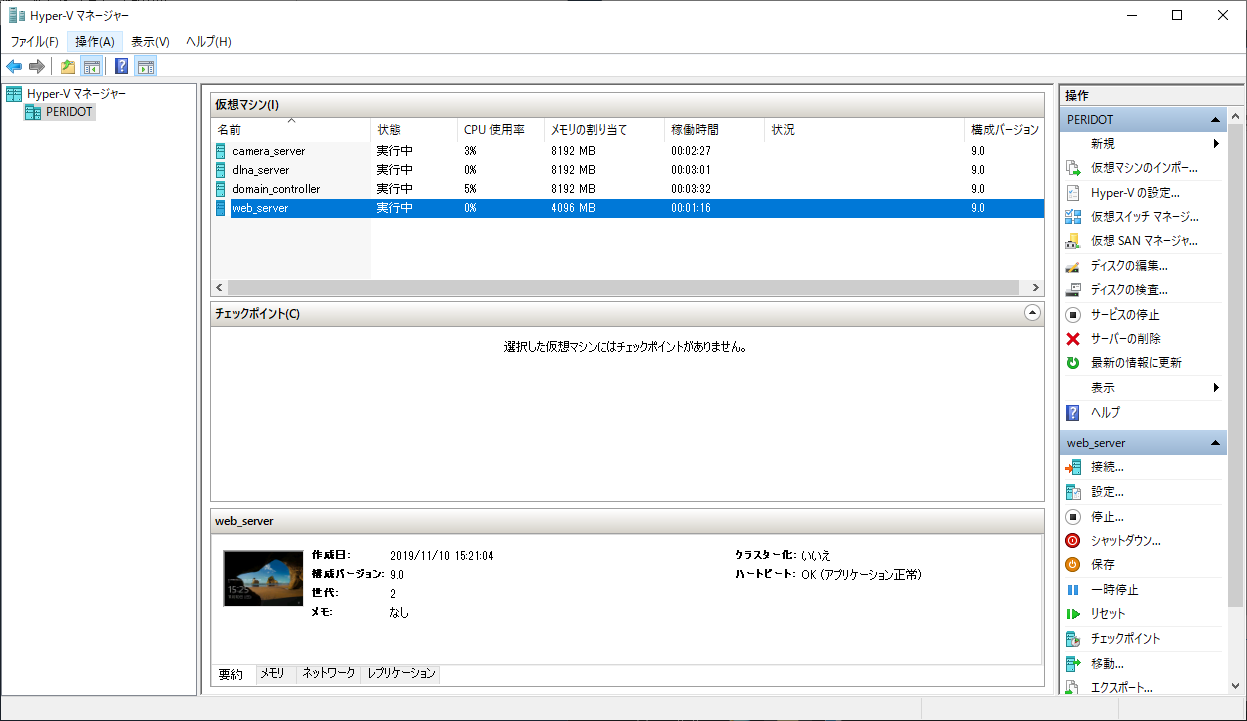Open the 操作(A) menu
Screen dimensions: 1247x721
pyautogui.click(x=95, y=41)
